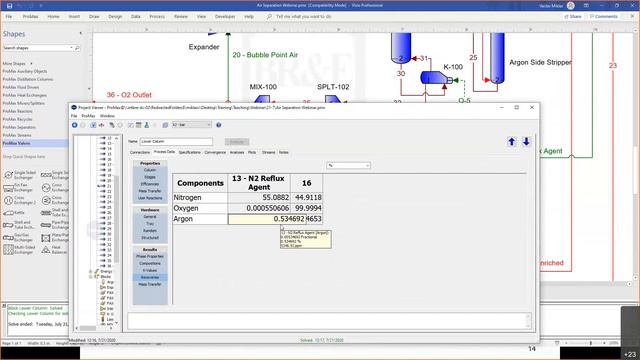Switch to the Plots tab
640x360 pixels.
[x=252, y=152]
